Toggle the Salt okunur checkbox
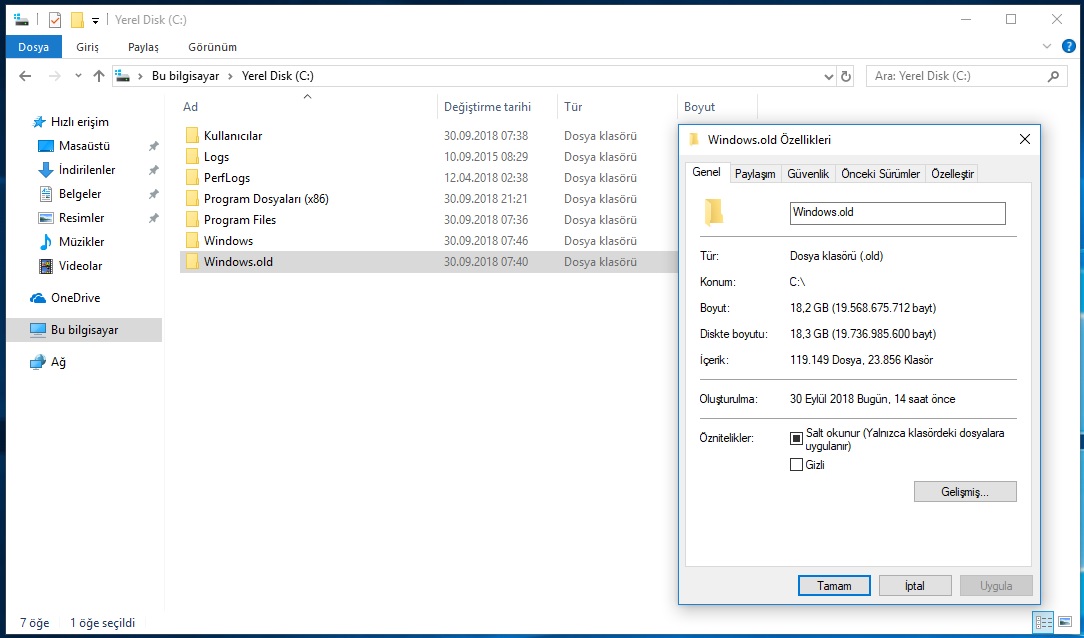The height and width of the screenshot is (638, 1084). tap(797, 438)
